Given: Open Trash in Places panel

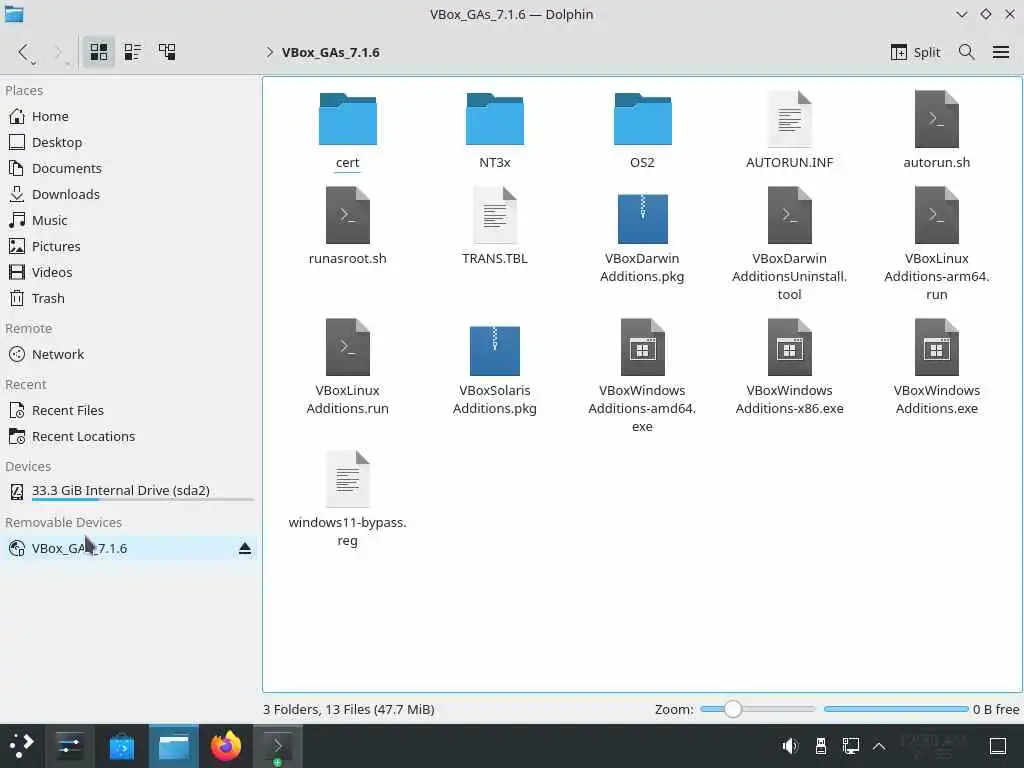Looking at the screenshot, I should pyautogui.click(x=131, y=298).
